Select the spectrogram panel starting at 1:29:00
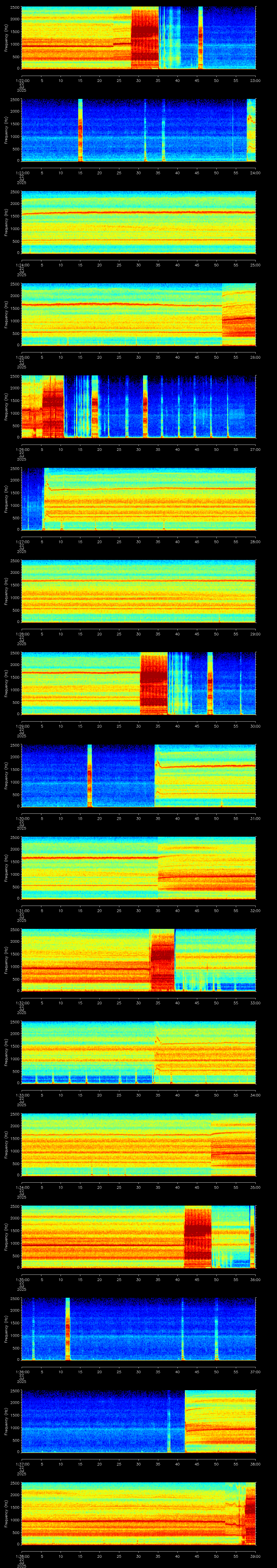Viewport: 277px width, 1568px height. tap(138, 683)
